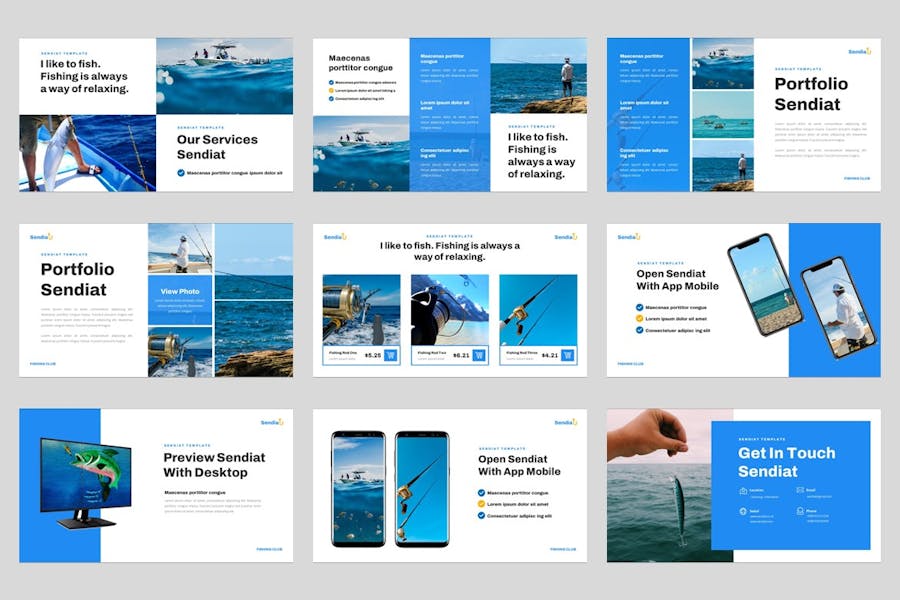Toggle the yellow bullet beside Lorem ipsum dolor

pos(638,318)
